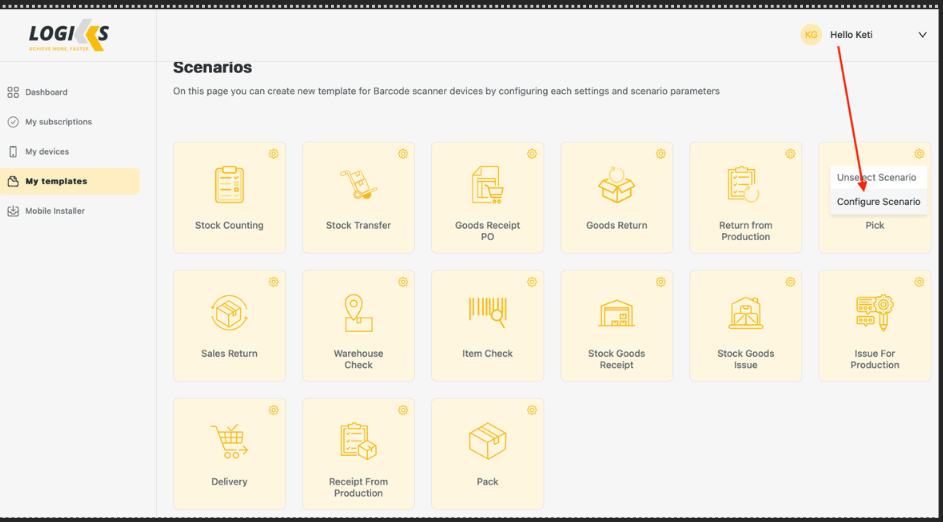
Task: Open gear settings on Sales Return card
Action: [273, 282]
